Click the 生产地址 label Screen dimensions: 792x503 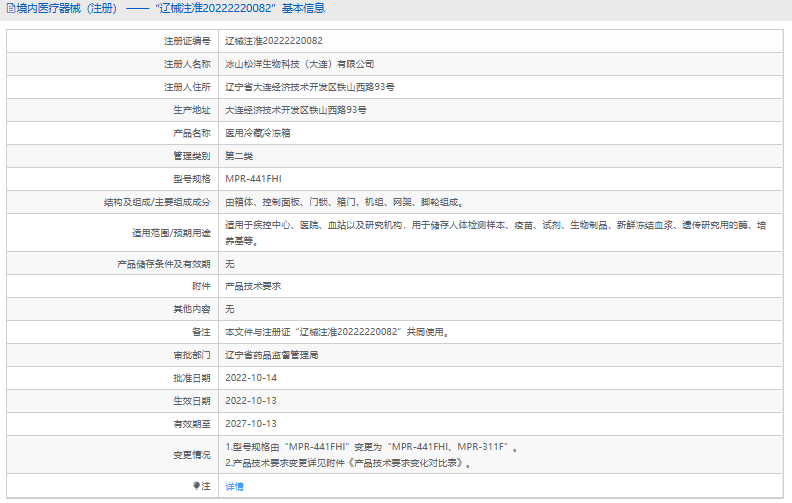click(192, 110)
